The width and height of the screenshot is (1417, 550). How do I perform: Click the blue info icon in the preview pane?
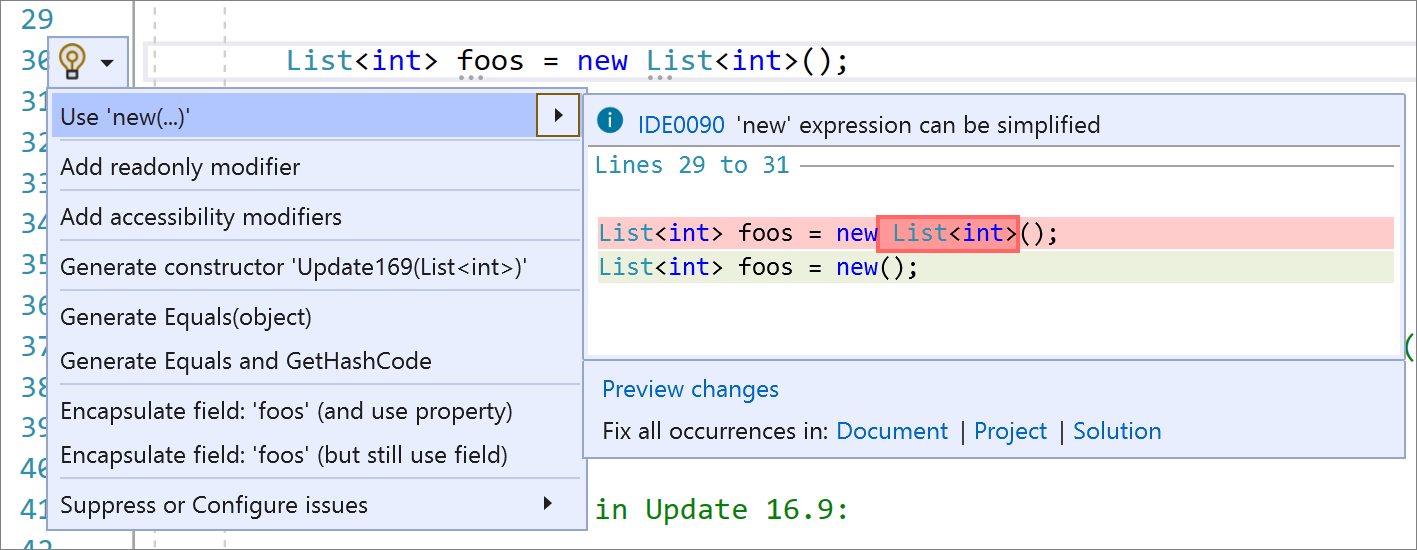[608, 121]
